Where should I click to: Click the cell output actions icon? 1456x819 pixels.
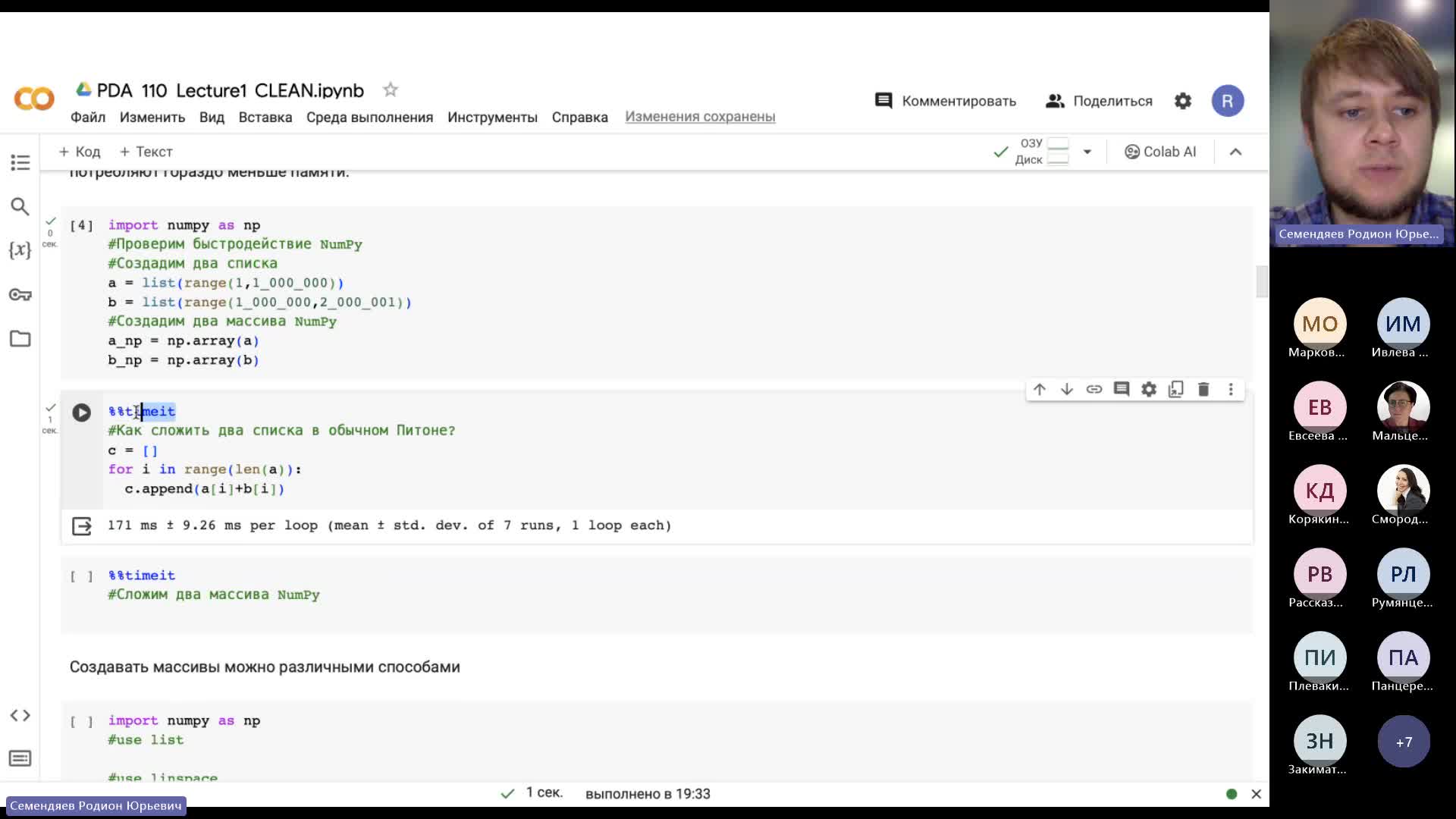click(82, 526)
